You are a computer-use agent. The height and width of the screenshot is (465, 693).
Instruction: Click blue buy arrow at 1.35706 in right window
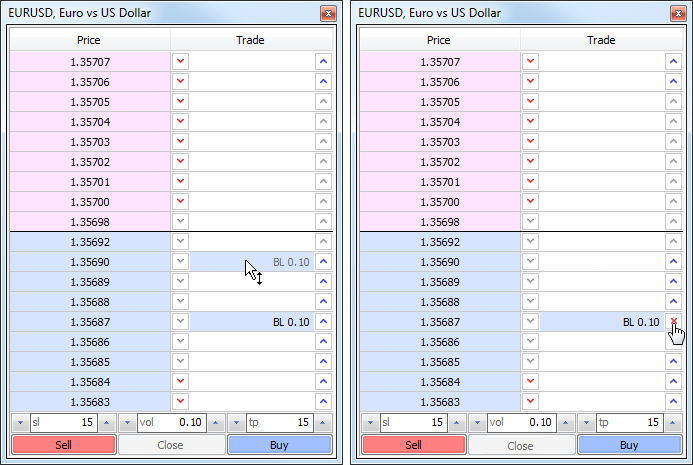pos(673,82)
